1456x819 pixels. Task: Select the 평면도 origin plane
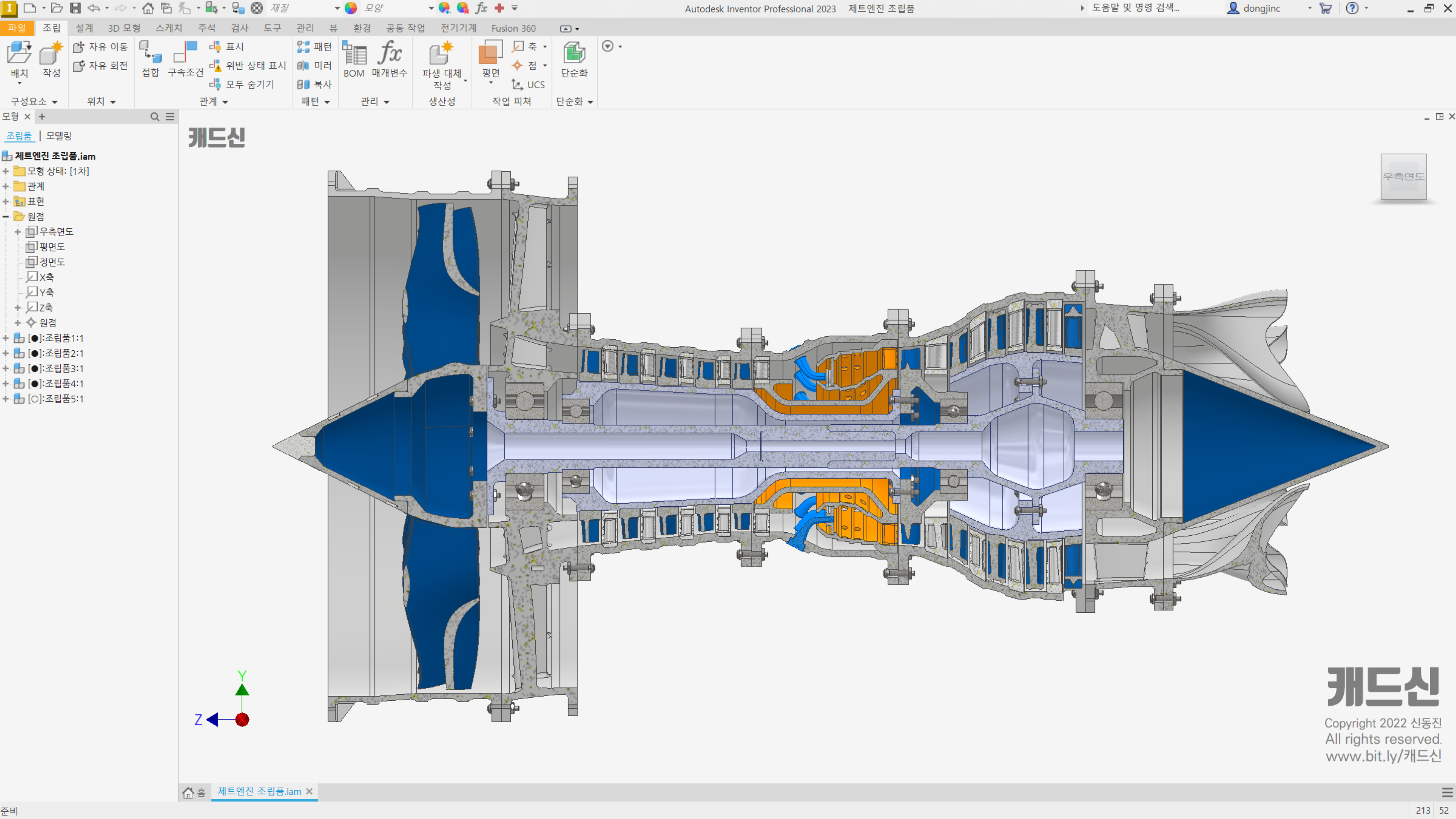46,247
